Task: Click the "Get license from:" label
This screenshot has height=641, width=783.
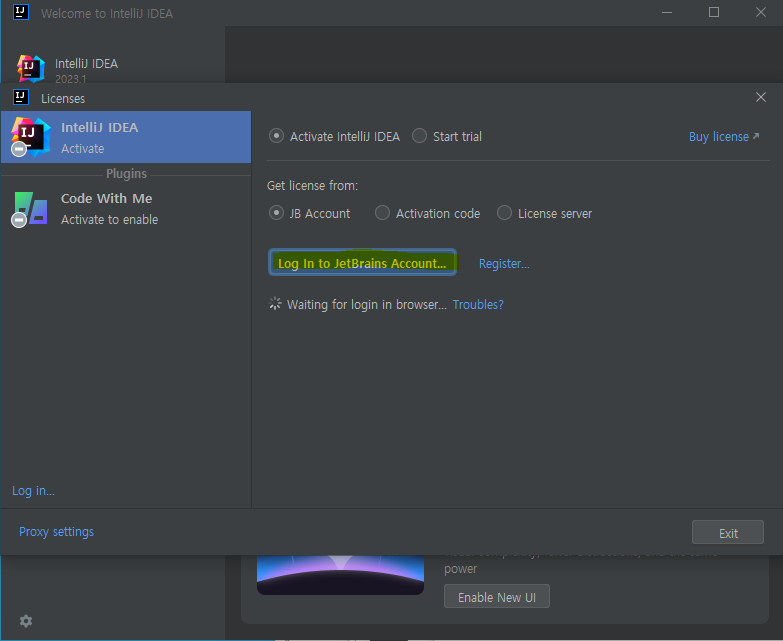Action: [x=313, y=186]
